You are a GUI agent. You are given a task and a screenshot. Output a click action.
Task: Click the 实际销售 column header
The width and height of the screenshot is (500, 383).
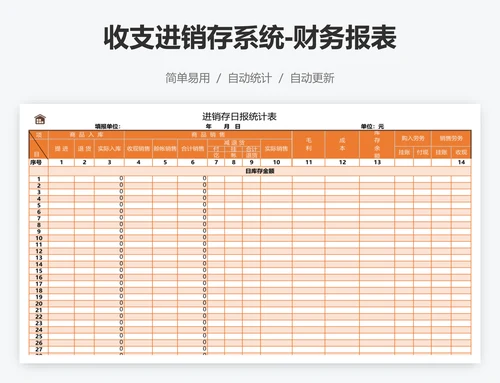tap(276, 149)
